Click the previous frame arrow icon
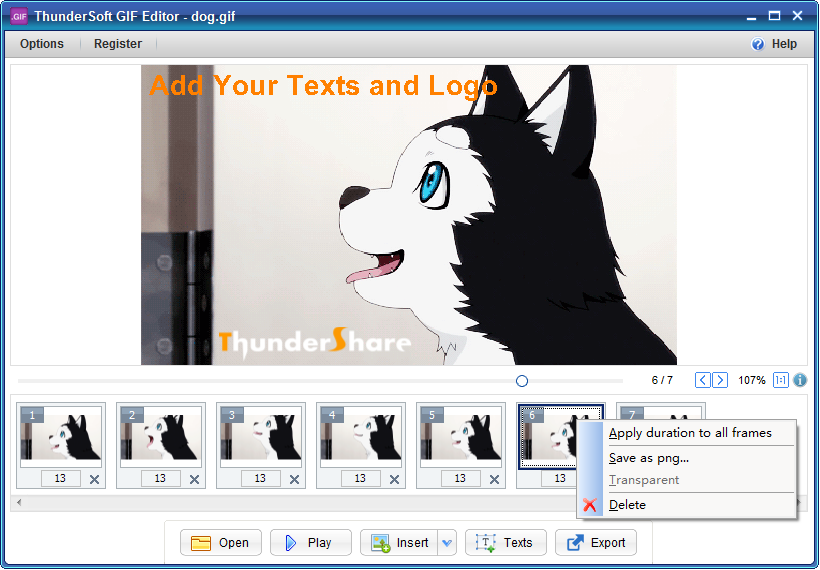The width and height of the screenshot is (820, 570). click(703, 380)
